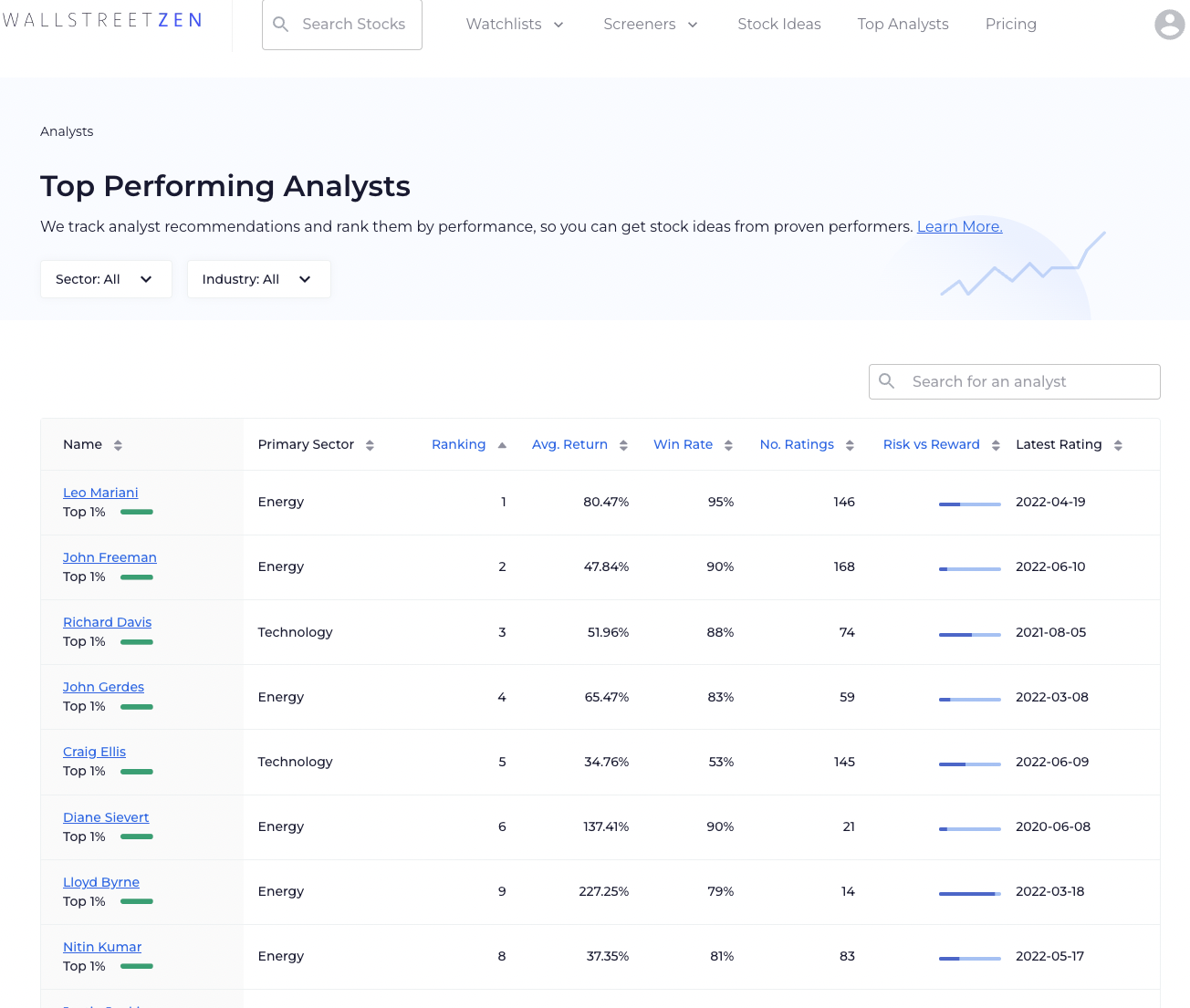Click the sort icon next to Name
Screen dimensions: 1190x1008
tap(118, 445)
